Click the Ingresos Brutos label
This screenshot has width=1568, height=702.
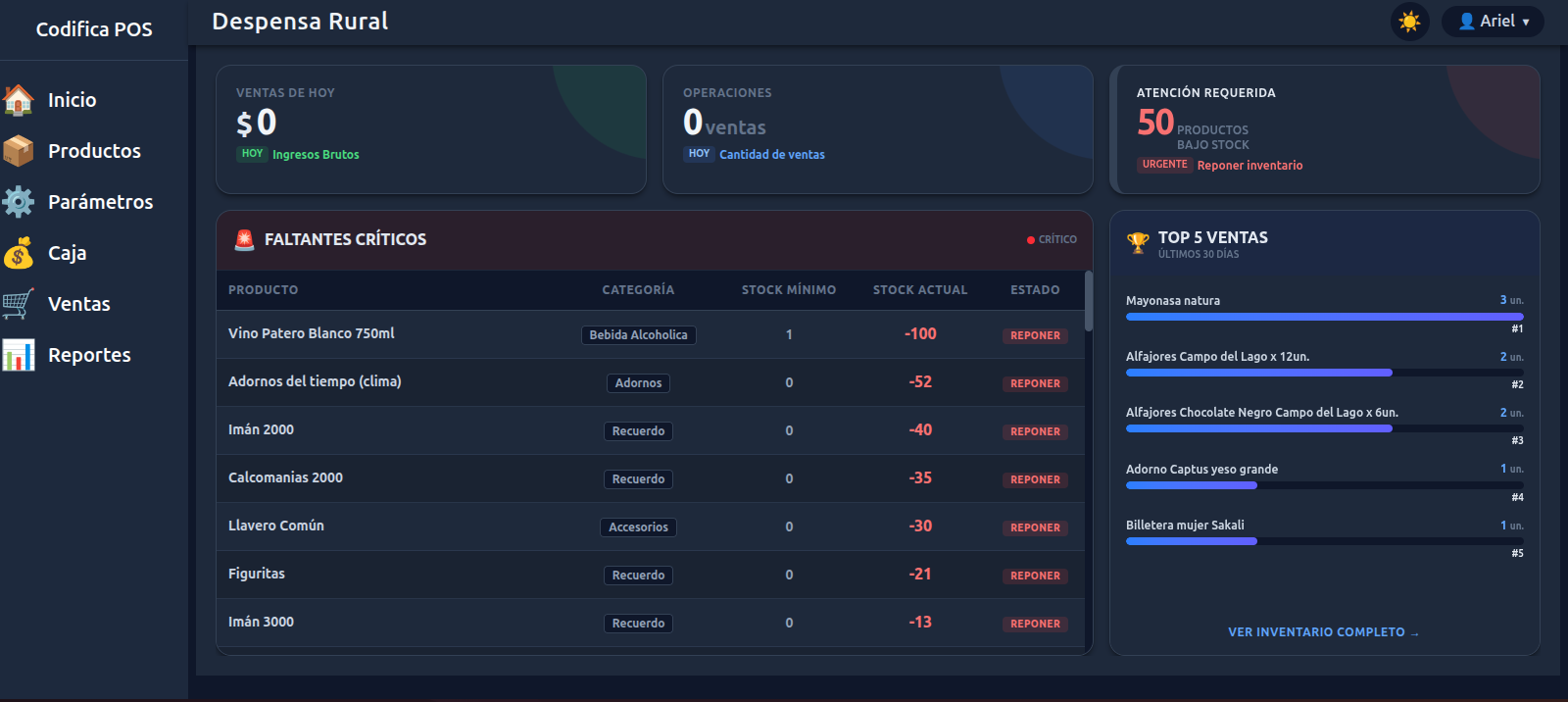point(316,155)
